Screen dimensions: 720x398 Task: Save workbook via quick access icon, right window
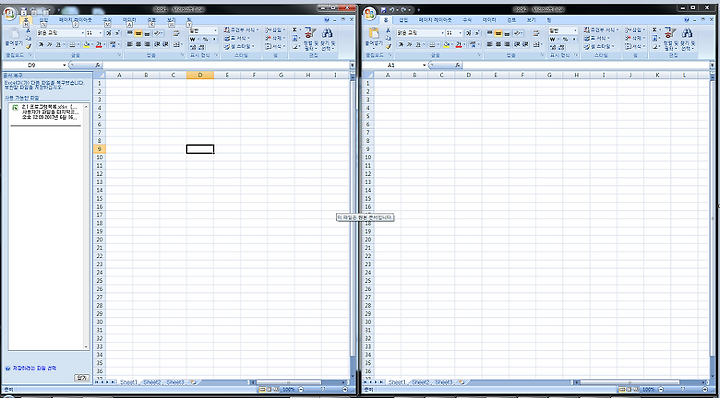tap(383, 9)
